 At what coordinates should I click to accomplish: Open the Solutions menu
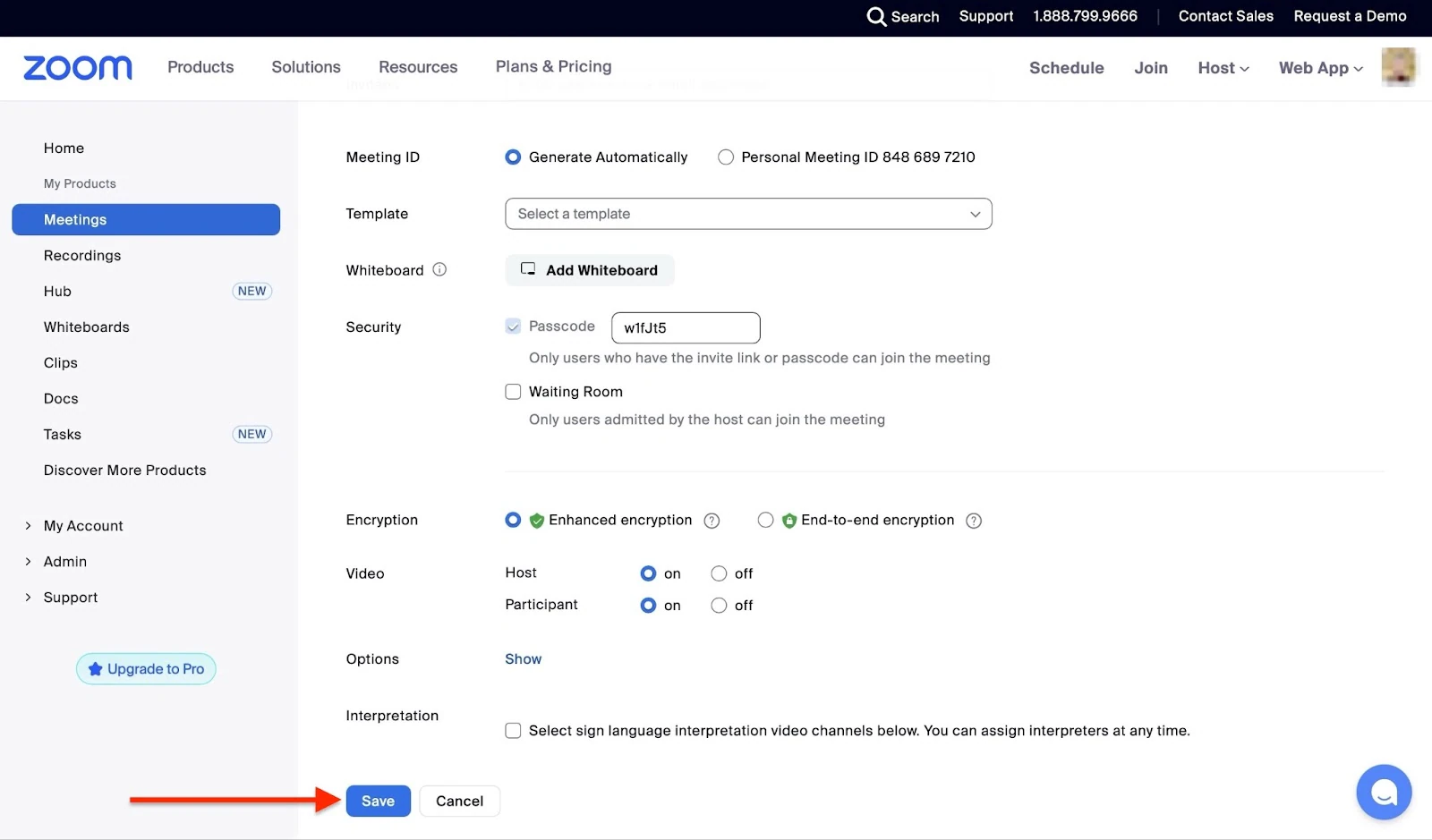[x=306, y=67]
